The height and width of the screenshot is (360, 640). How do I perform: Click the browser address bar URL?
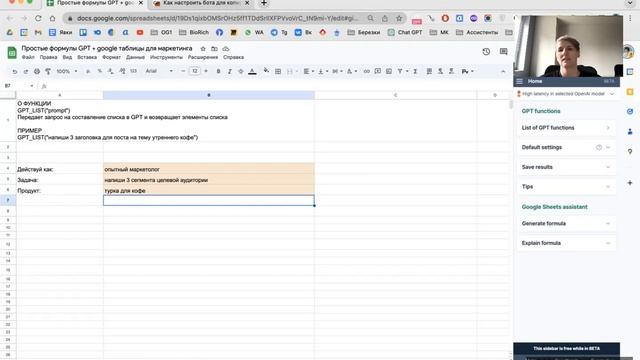[218, 18]
